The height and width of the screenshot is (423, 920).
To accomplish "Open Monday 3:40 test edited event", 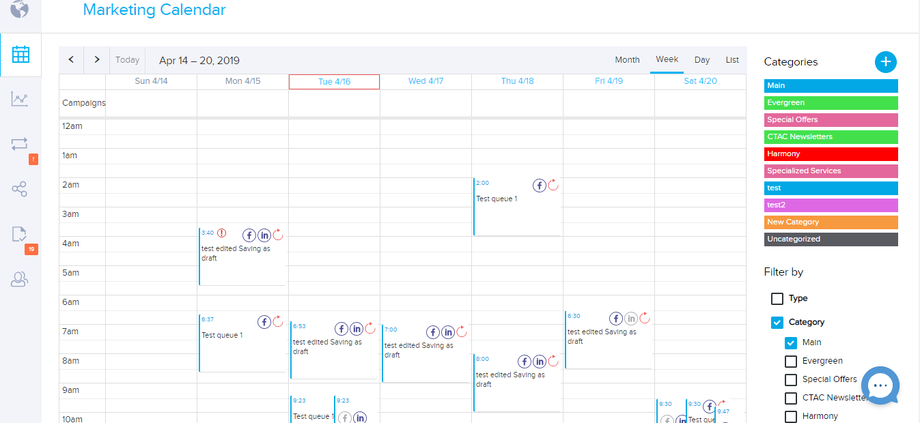I will pyautogui.click(x=243, y=256).
